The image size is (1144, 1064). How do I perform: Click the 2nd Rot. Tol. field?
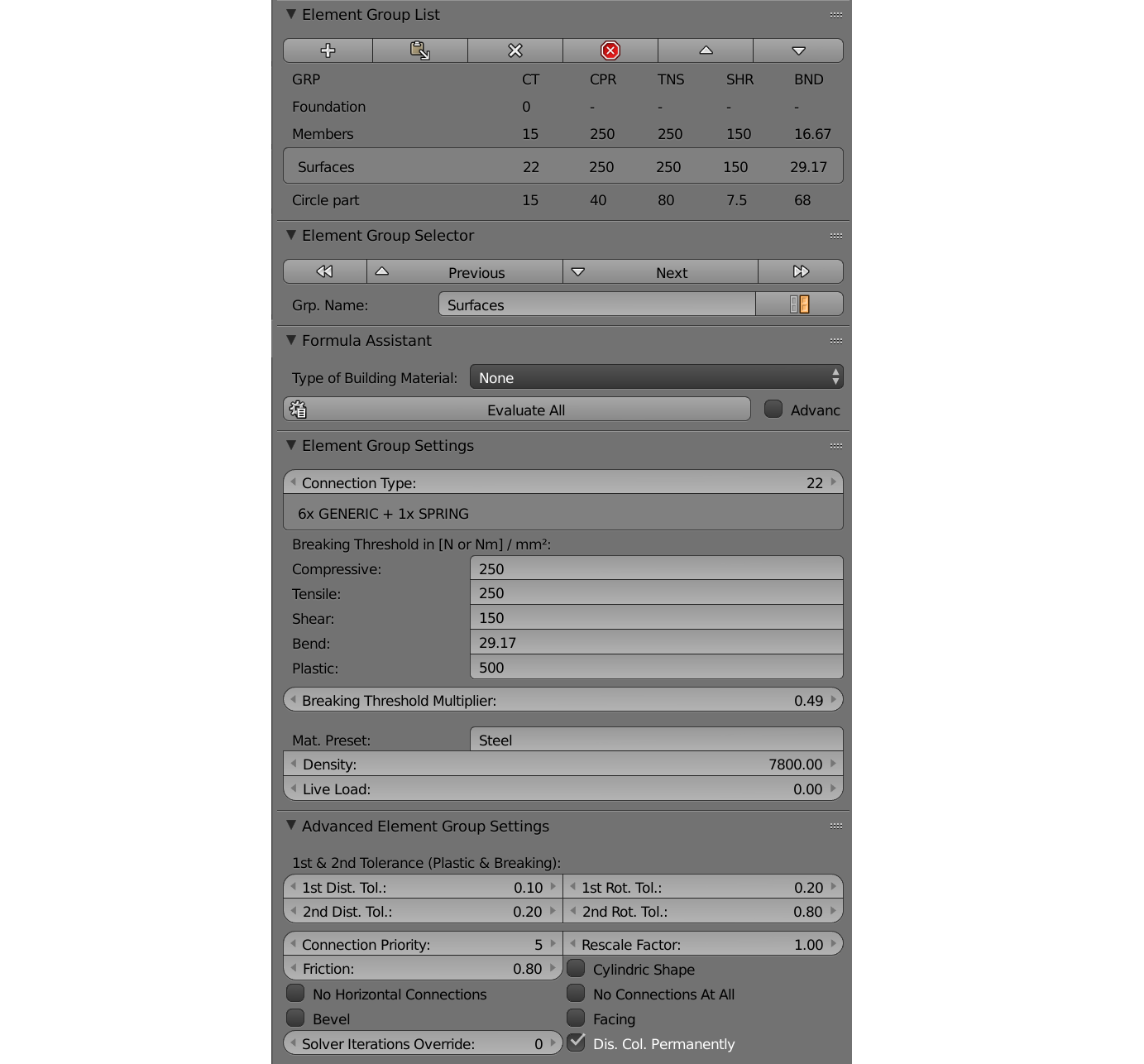click(x=703, y=911)
